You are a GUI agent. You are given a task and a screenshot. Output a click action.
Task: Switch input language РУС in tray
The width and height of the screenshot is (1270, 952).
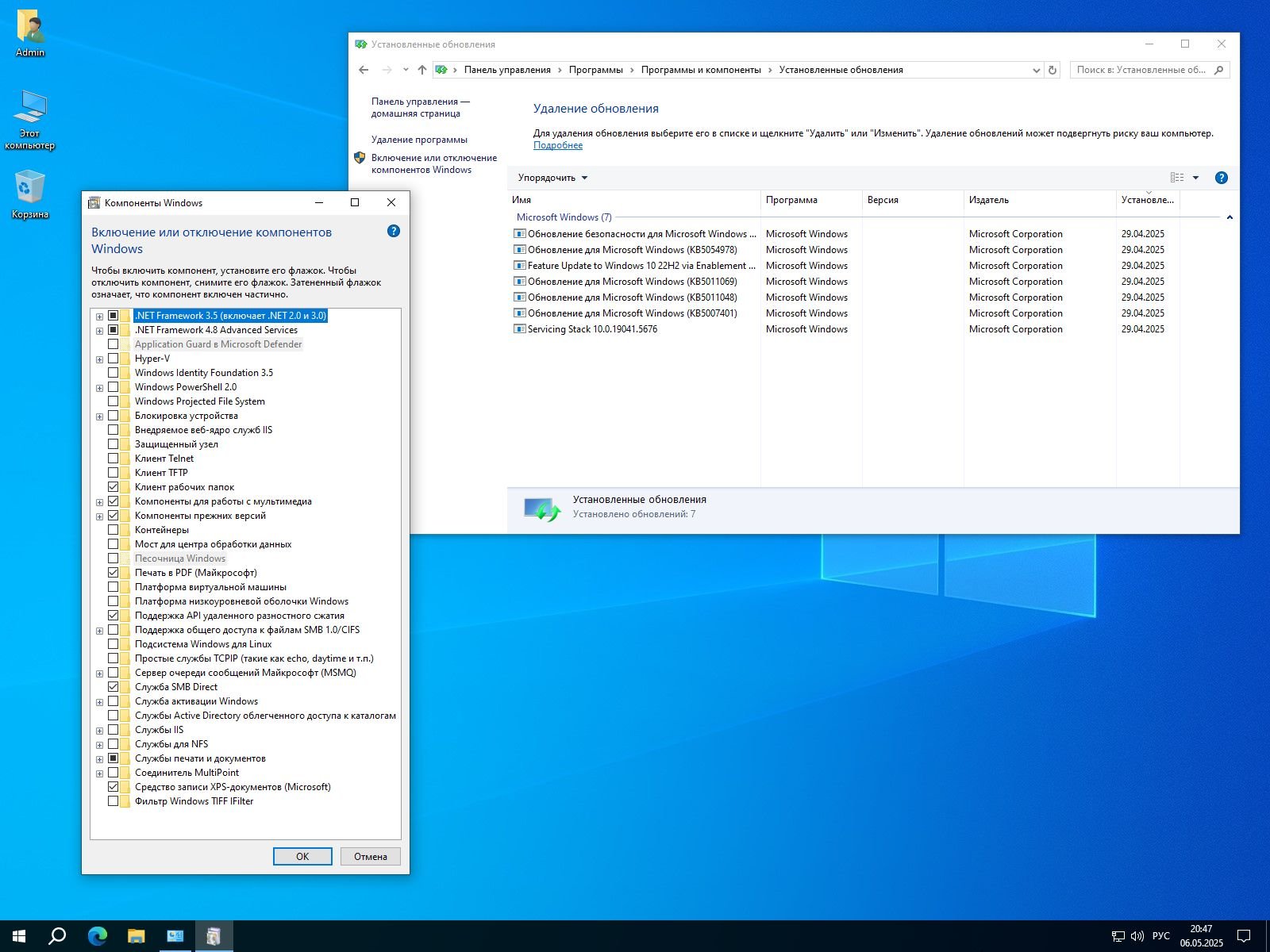pyautogui.click(x=1161, y=936)
